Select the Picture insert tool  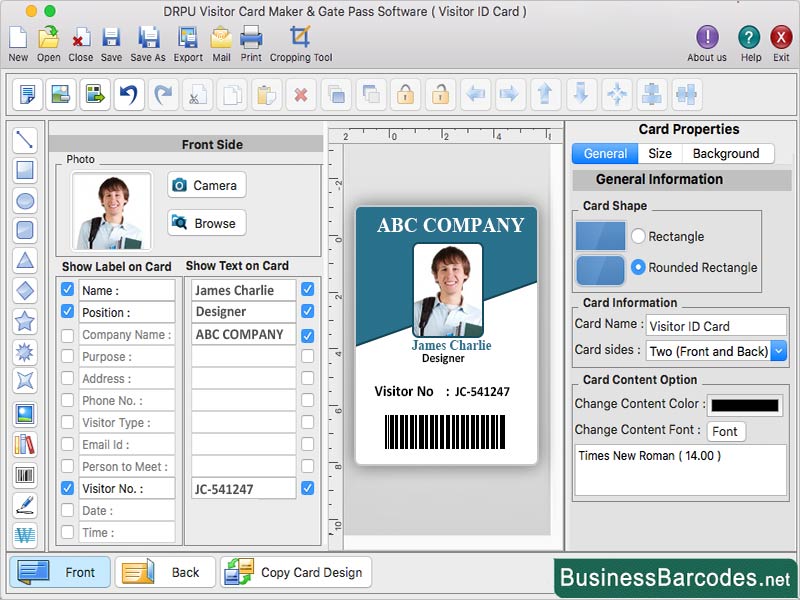pyautogui.click(x=25, y=412)
